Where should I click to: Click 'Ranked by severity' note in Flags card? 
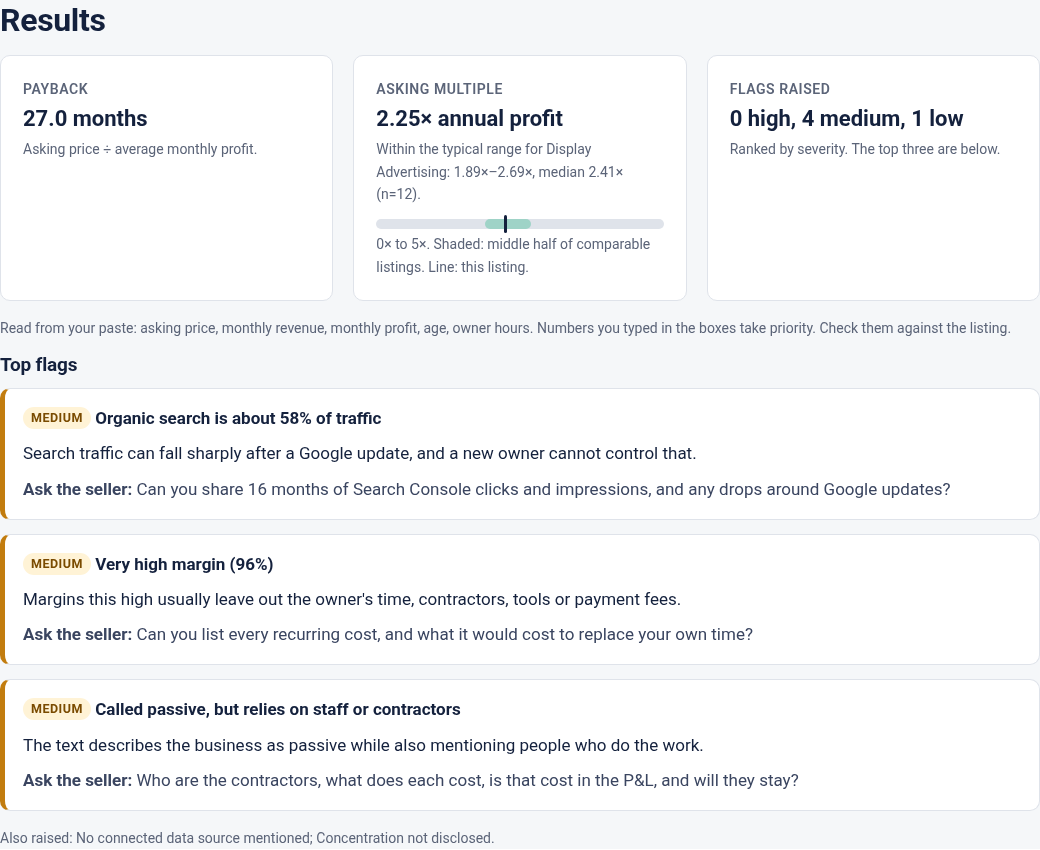coord(864,149)
